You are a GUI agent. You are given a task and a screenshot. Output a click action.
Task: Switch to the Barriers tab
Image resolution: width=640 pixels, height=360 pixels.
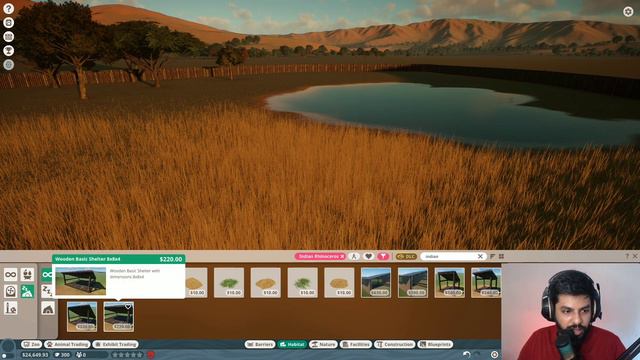click(x=260, y=344)
